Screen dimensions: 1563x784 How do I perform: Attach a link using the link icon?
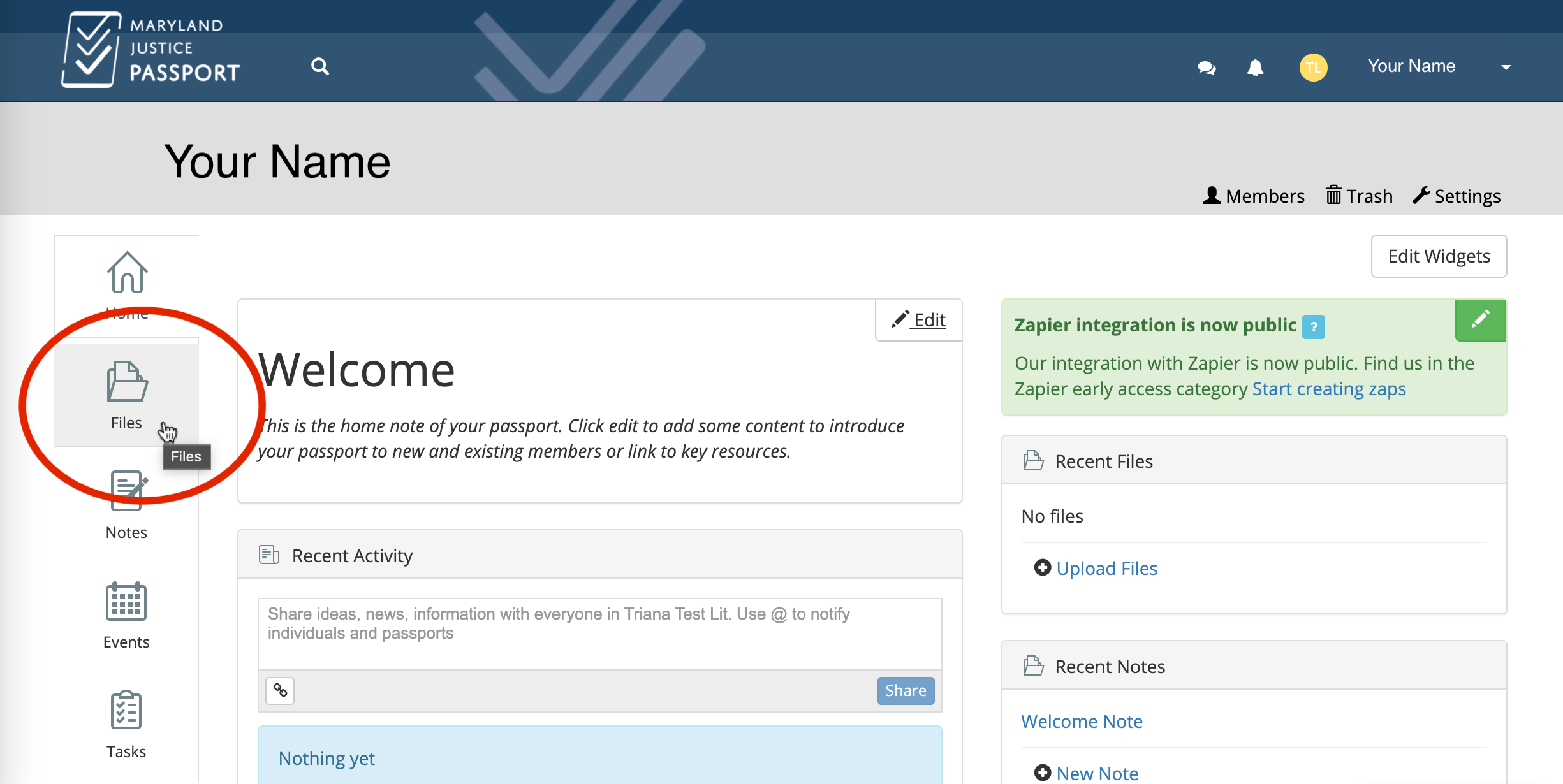point(281,690)
